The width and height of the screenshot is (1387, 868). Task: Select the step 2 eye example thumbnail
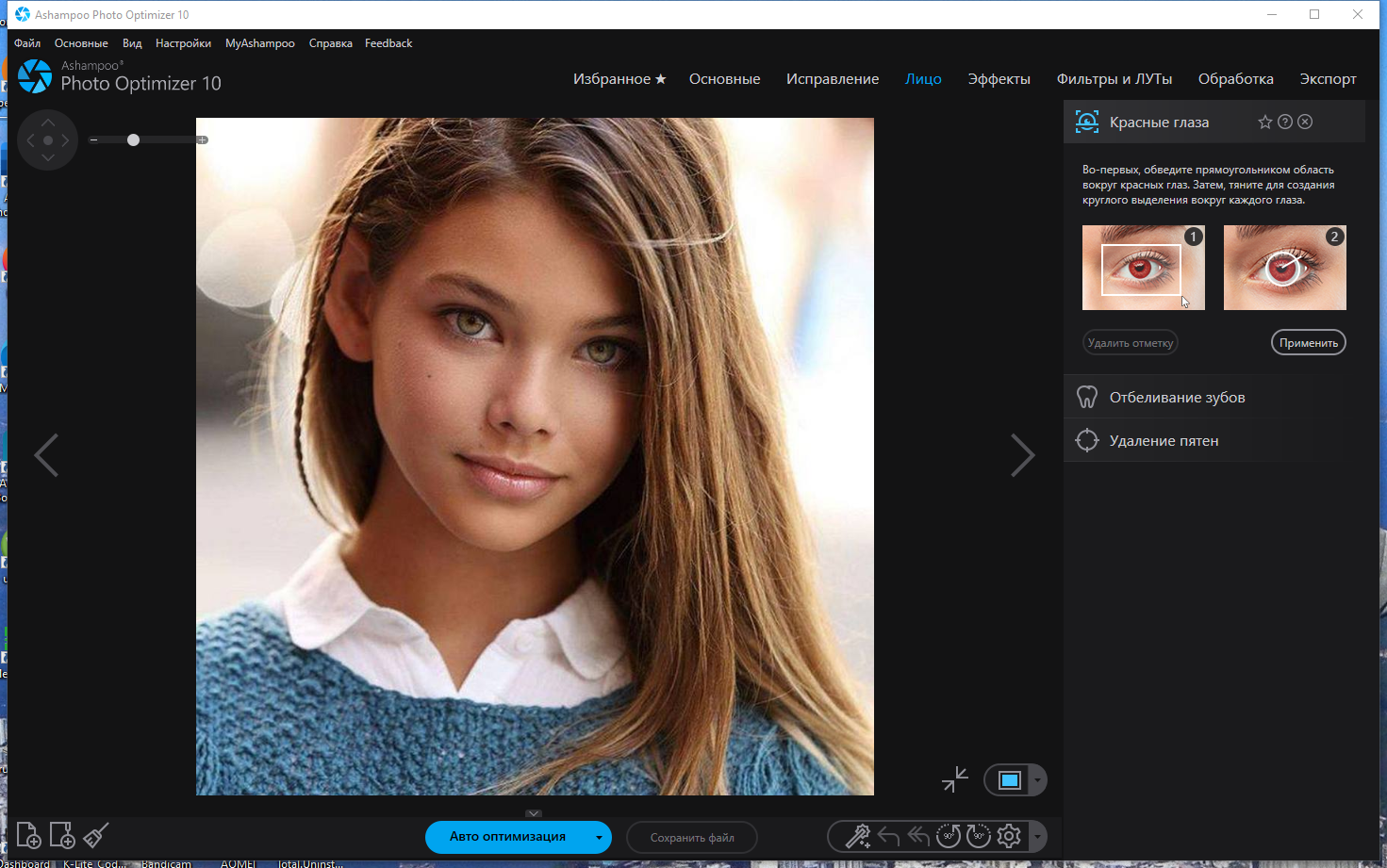[1284, 268]
